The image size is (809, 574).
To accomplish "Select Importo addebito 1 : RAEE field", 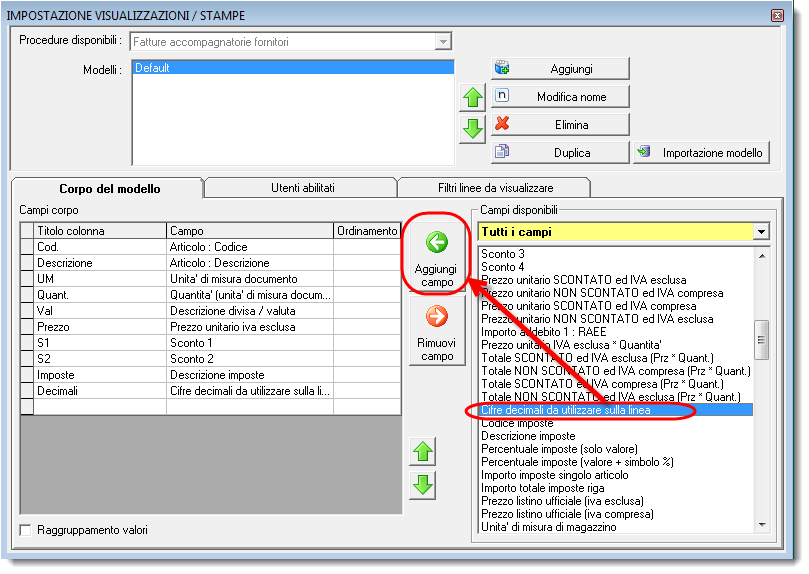I will [x=616, y=332].
